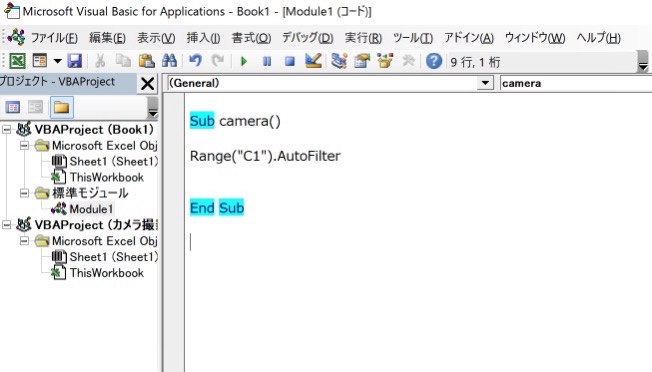Screen dimensions: 652x372
Task: Click the code window margin indicator bar
Action: tap(174, 233)
